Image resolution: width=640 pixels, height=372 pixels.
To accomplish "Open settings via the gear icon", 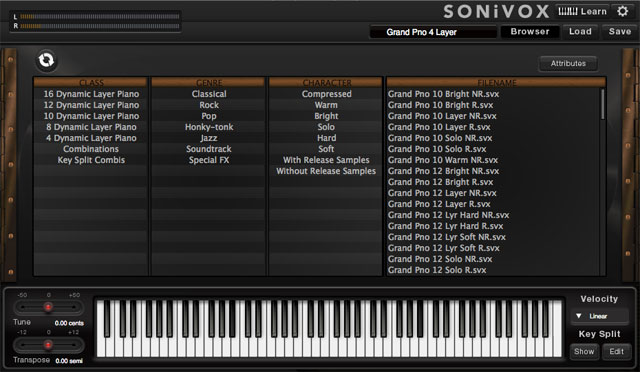I will pyautogui.click(x=622, y=11).
